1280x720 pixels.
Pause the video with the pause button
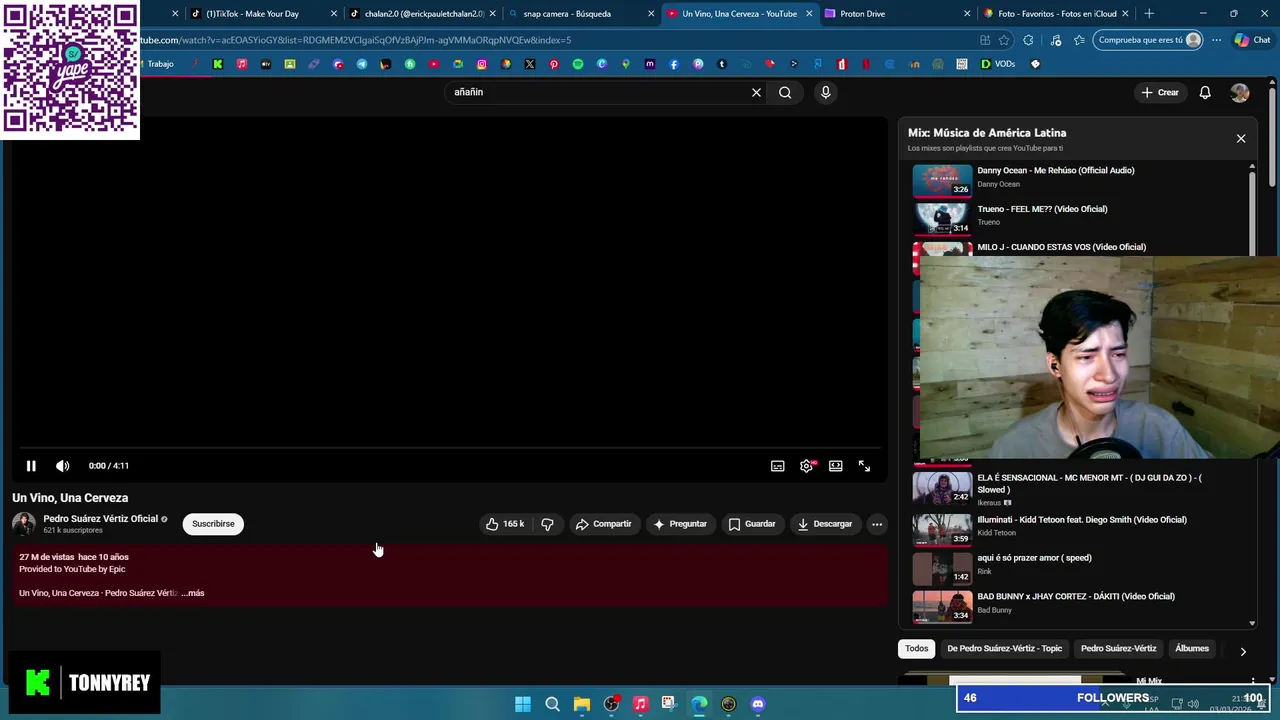pos(31,466)
